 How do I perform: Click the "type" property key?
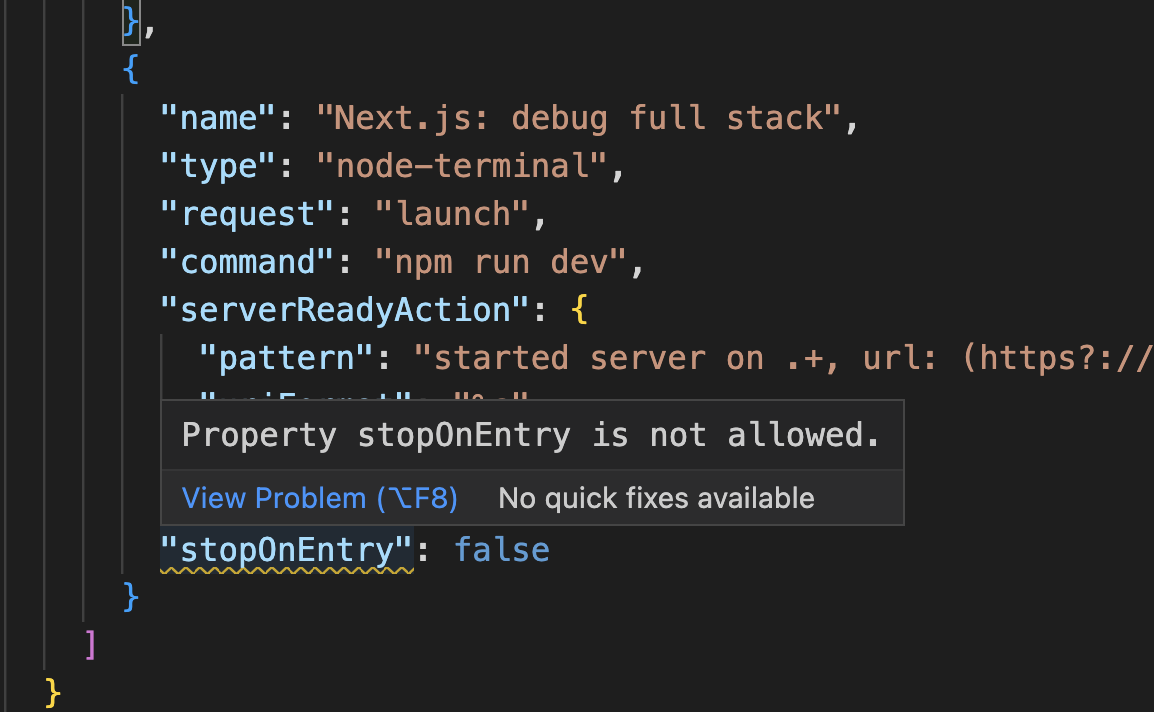point(218,167)
